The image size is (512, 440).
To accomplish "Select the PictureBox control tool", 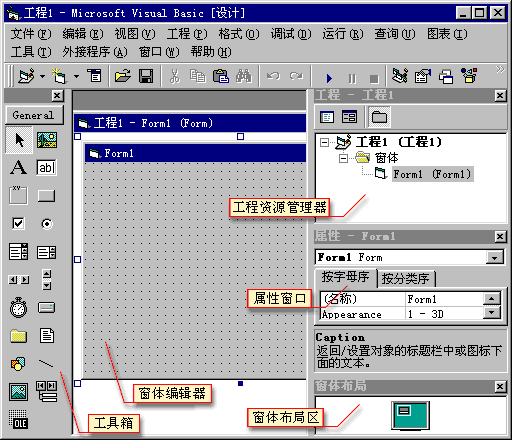I will 47,140.
